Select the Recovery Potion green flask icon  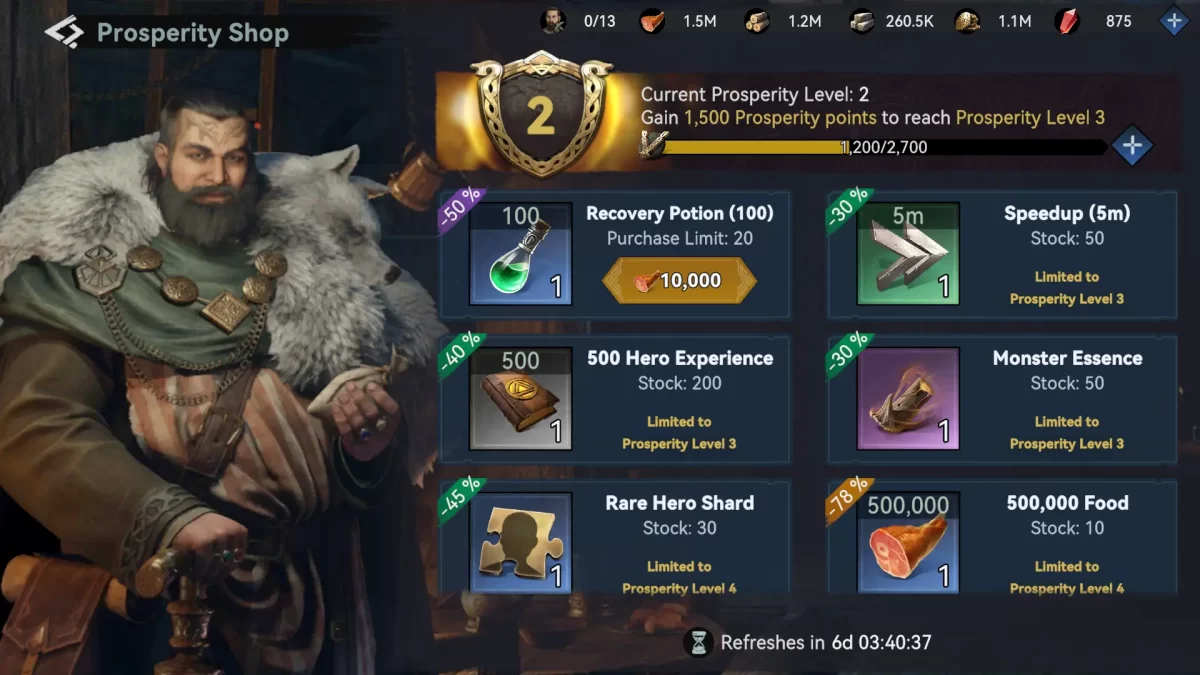click(520, 254)
